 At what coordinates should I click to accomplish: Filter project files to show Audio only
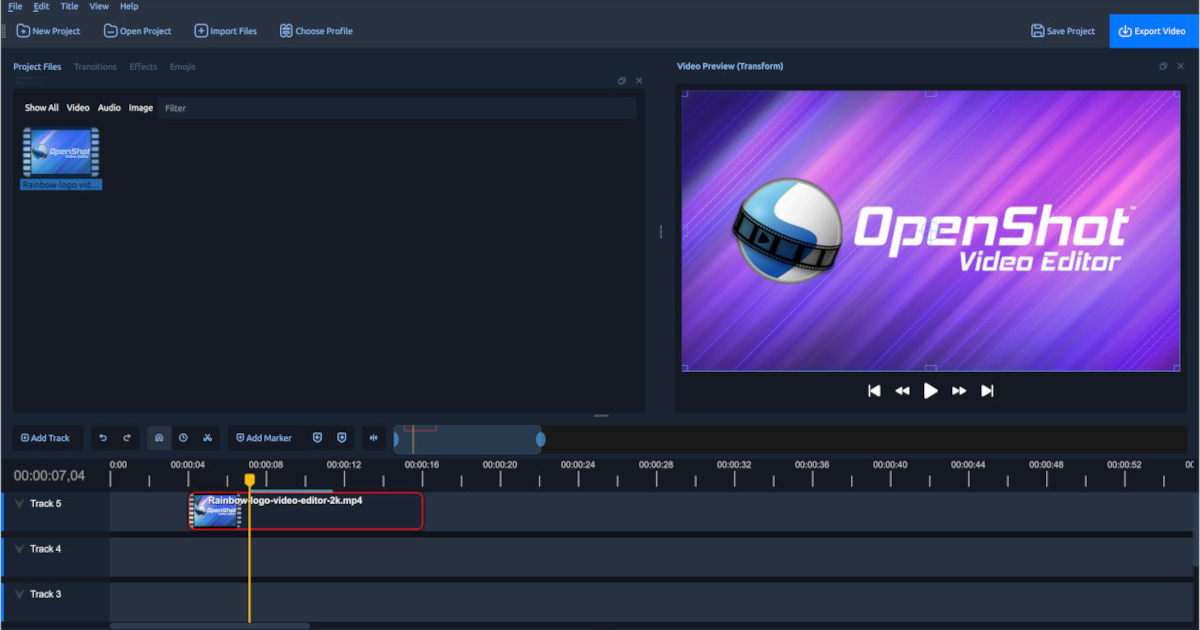point(108,107)
